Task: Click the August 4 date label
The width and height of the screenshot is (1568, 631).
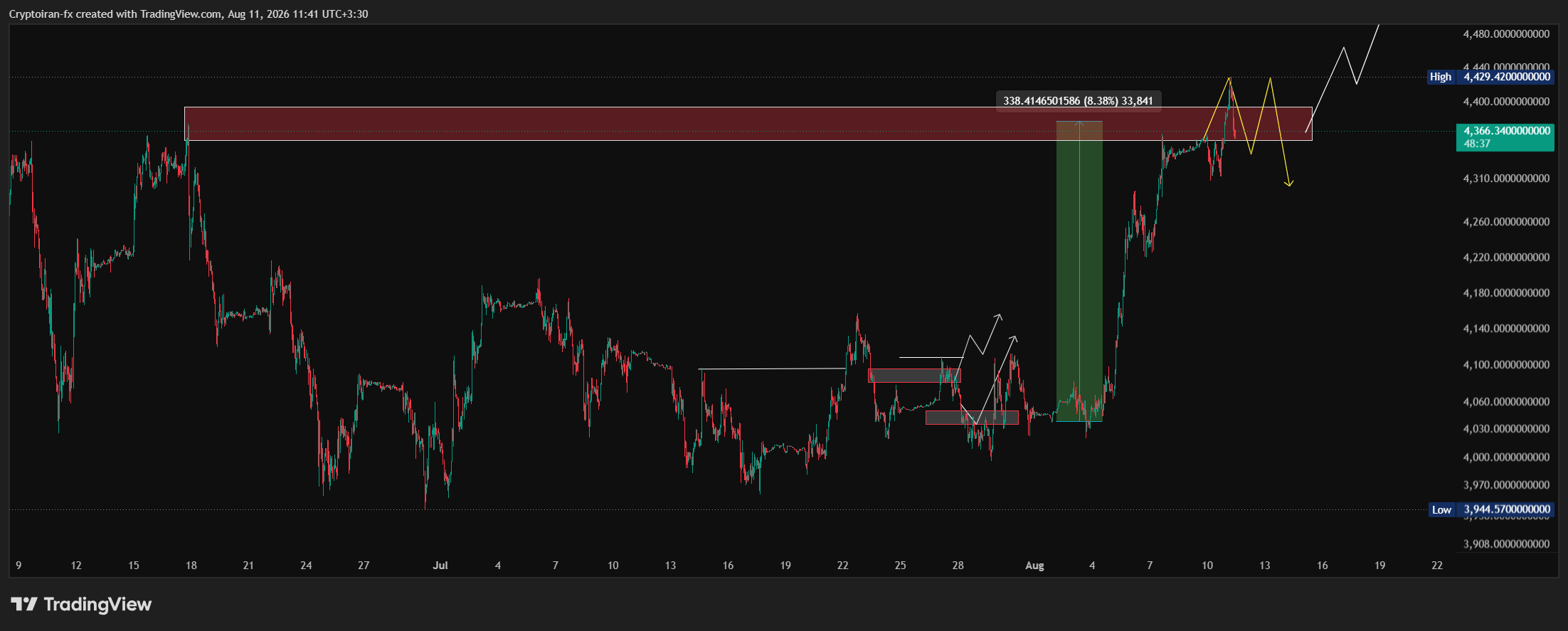Action: tap(1092, 566)
